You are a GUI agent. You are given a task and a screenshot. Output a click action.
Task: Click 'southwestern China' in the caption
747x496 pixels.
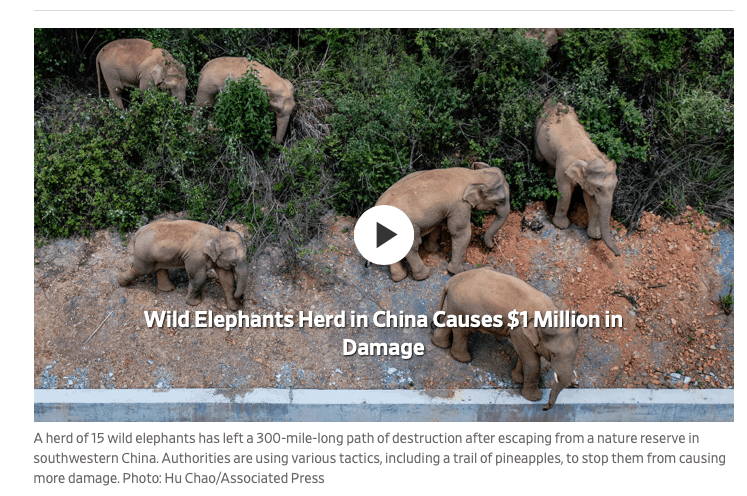[95, 458]
